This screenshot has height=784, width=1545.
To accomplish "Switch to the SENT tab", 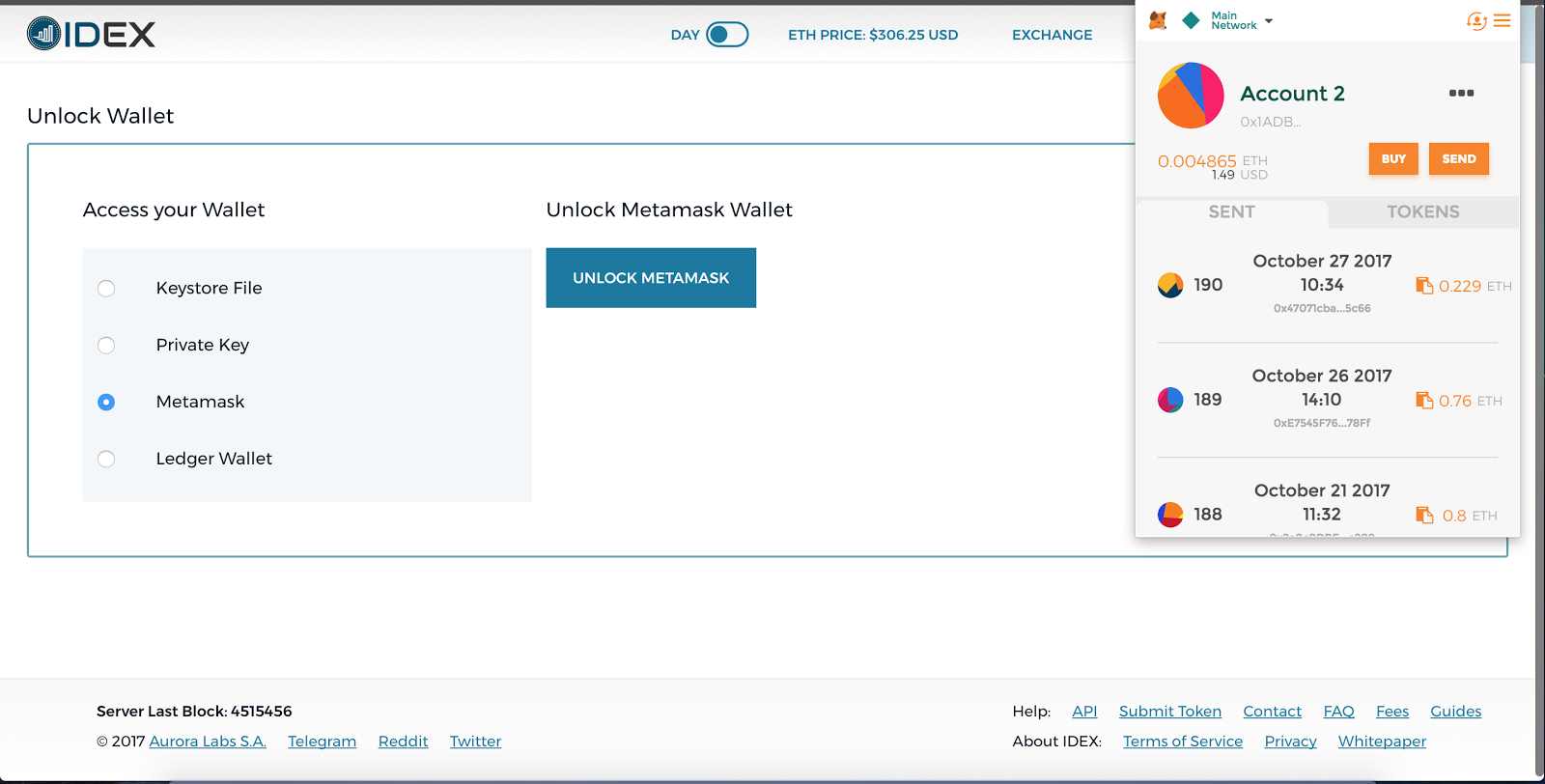I will [1232, 212].
